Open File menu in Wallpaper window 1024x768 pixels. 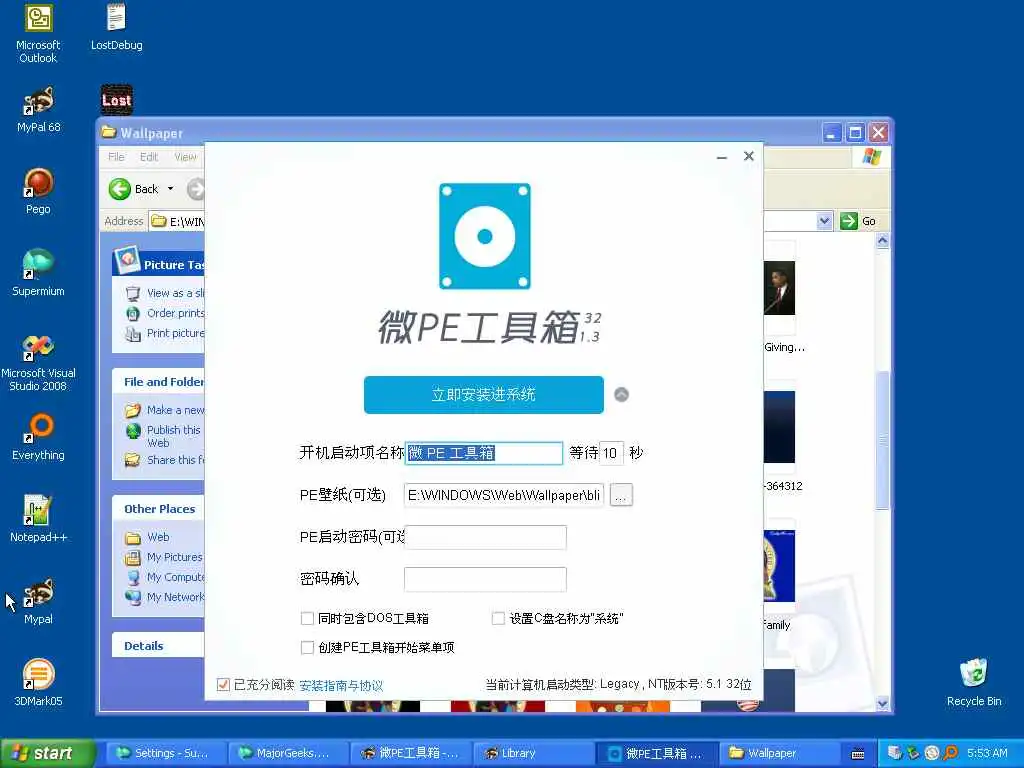click(116, 157)
